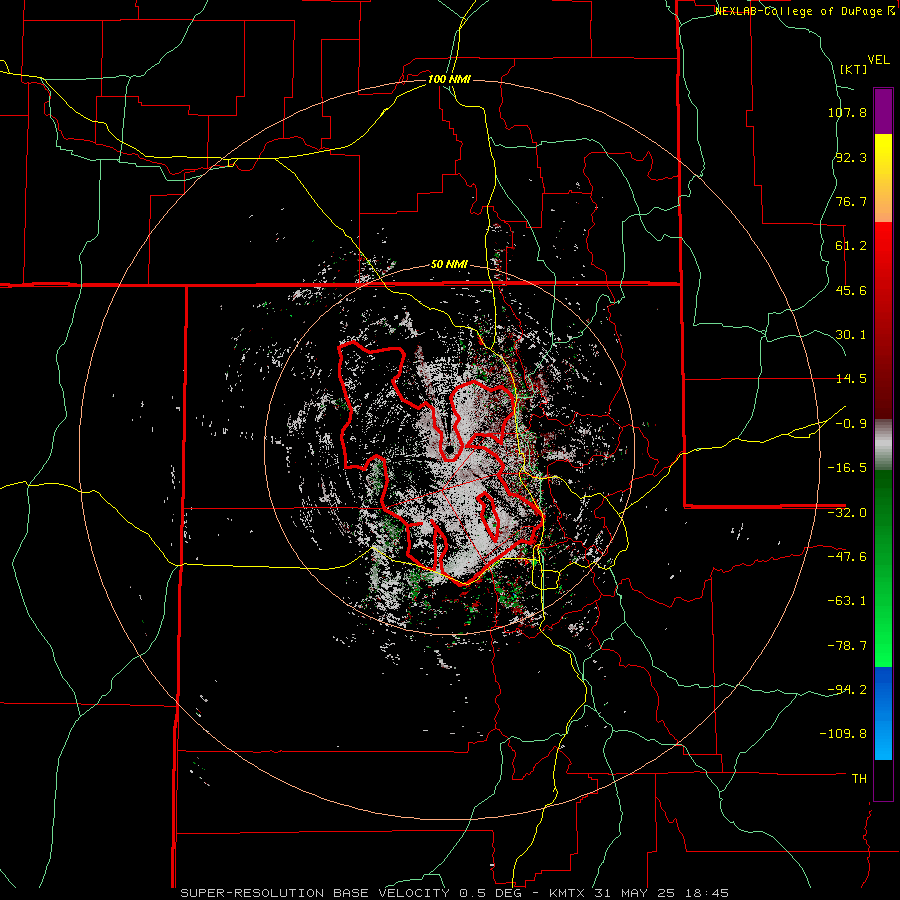The height and width of the screenshot is (900, 900).
Task: Pick the blue segment of the color bar
Action: click(x=883, y=713)
